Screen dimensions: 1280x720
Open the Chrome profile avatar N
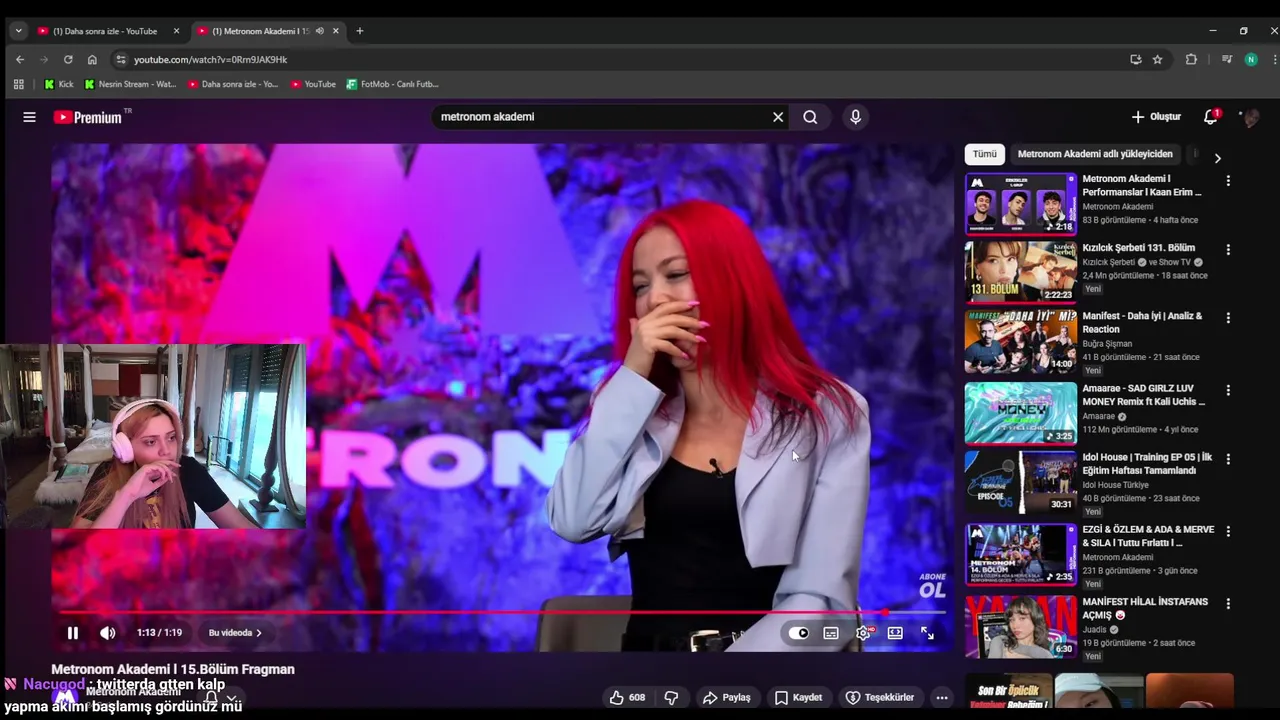pyautogui.click(x=1251, y=59)
